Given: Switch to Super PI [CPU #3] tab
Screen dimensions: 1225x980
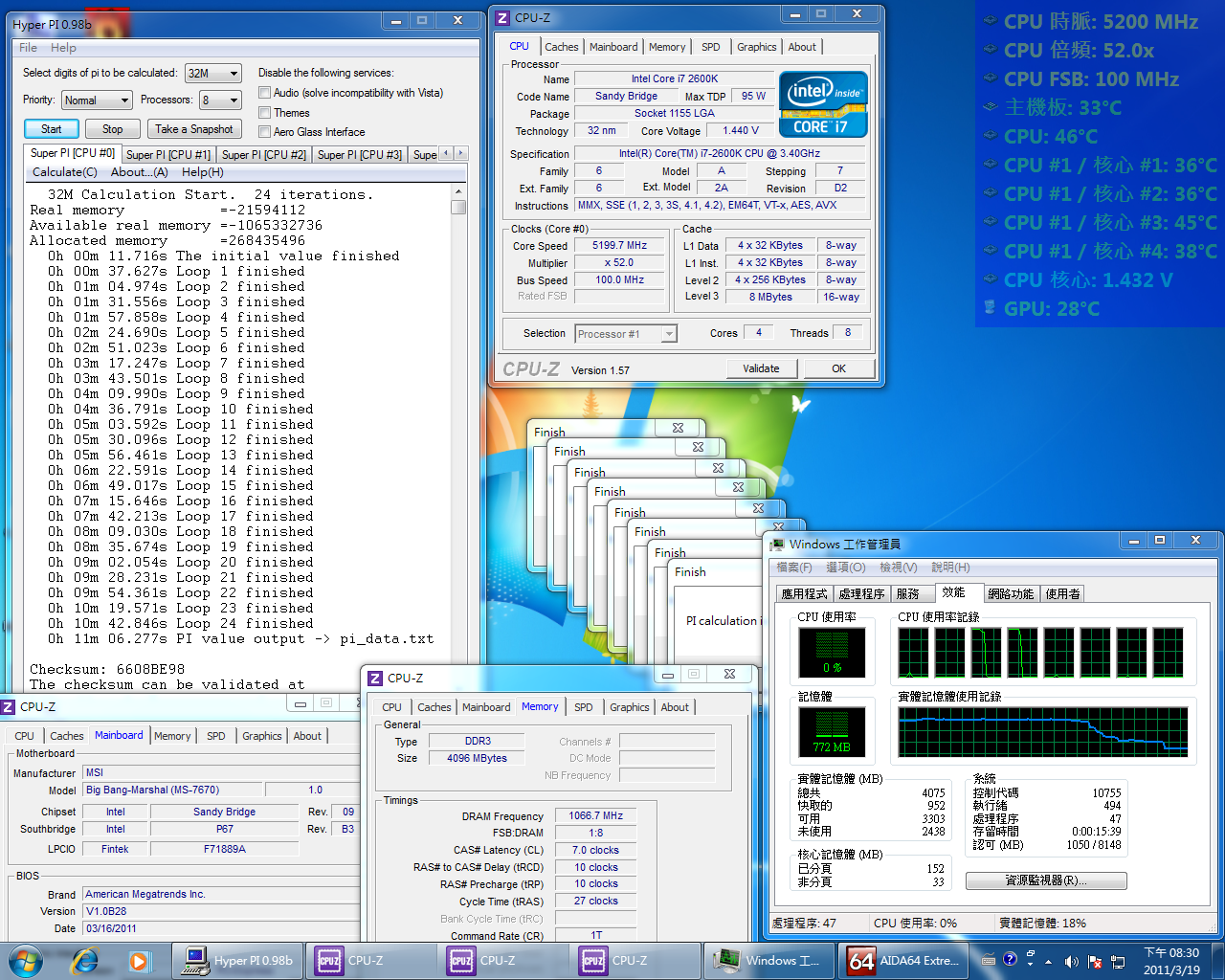Looking at the screenshot, I should pos(360,154).
